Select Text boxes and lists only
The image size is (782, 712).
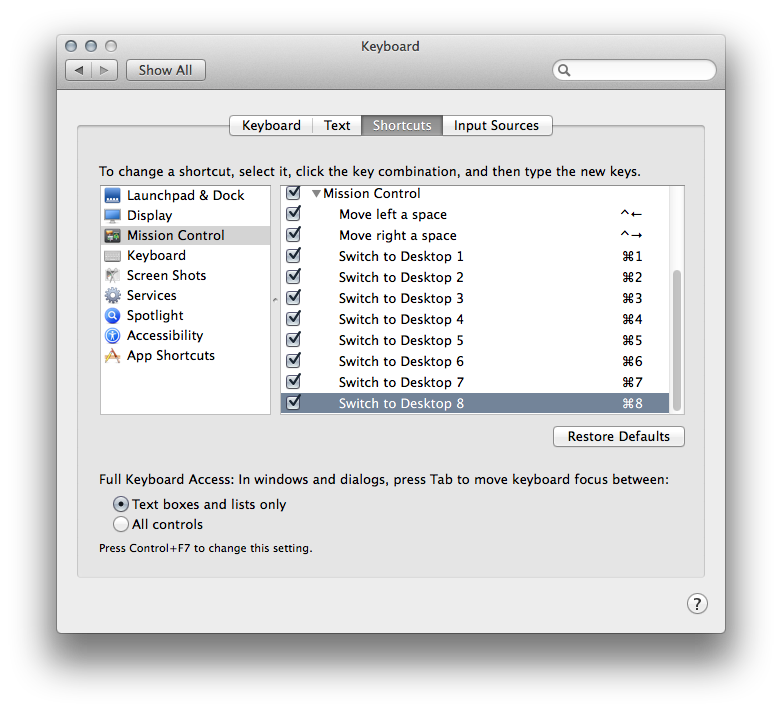point(121,504)
